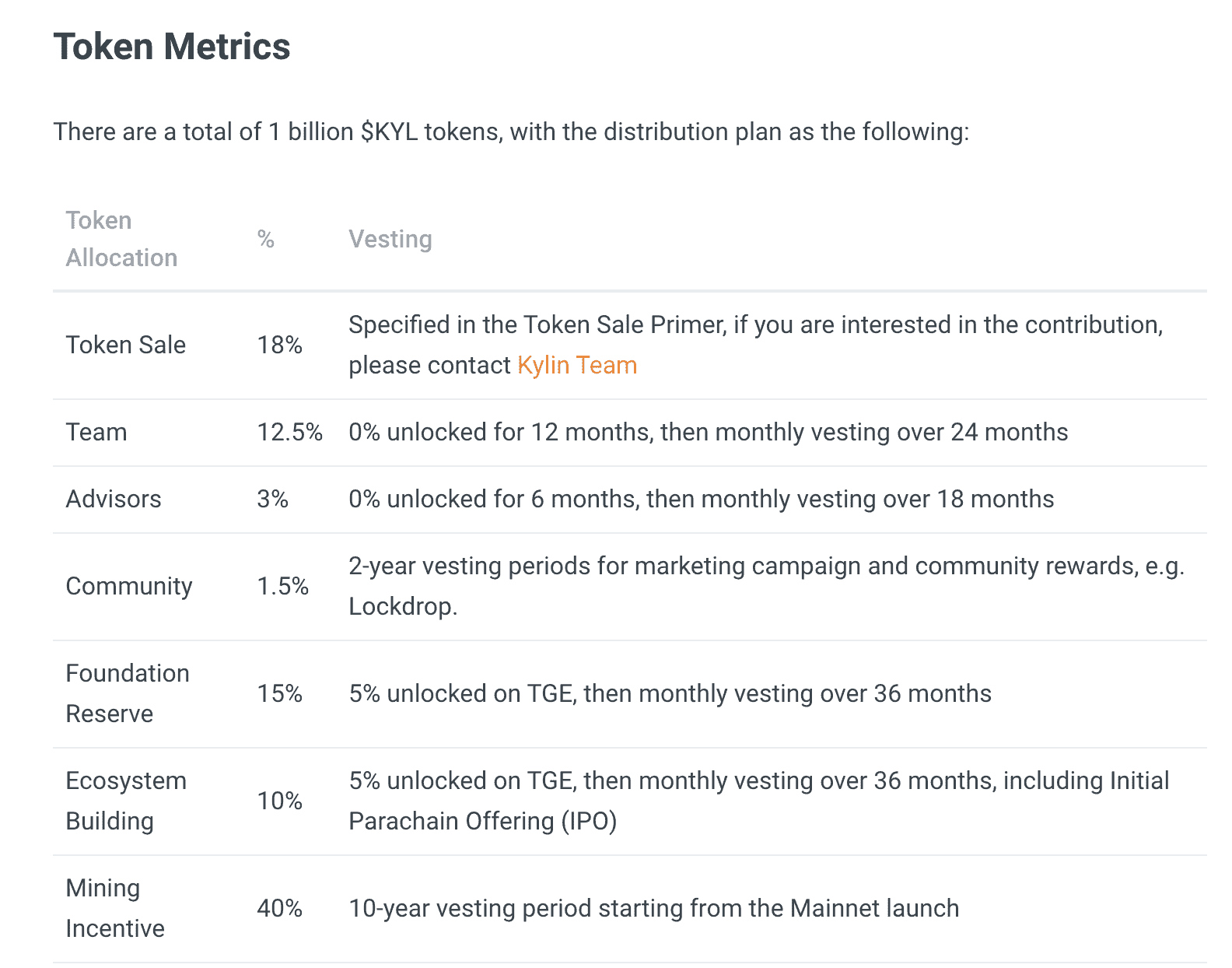
Task: Click the % column header
Action: click(266, 239)
